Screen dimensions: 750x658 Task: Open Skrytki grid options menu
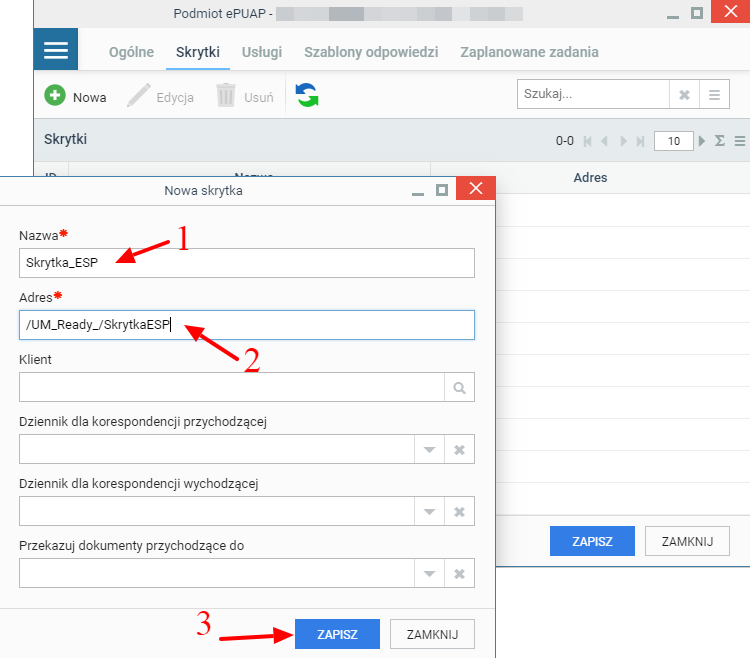tap(739, 141)
